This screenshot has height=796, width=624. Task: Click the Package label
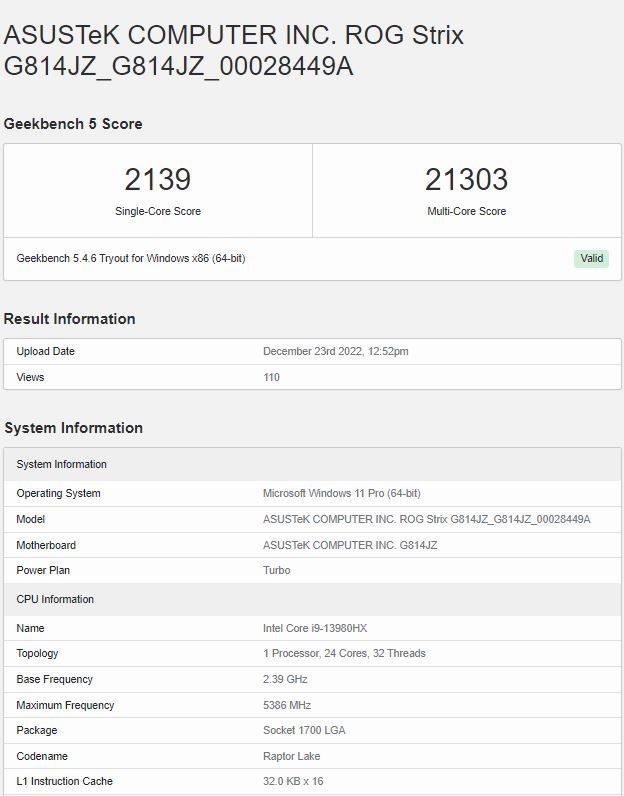coord(37,730)
